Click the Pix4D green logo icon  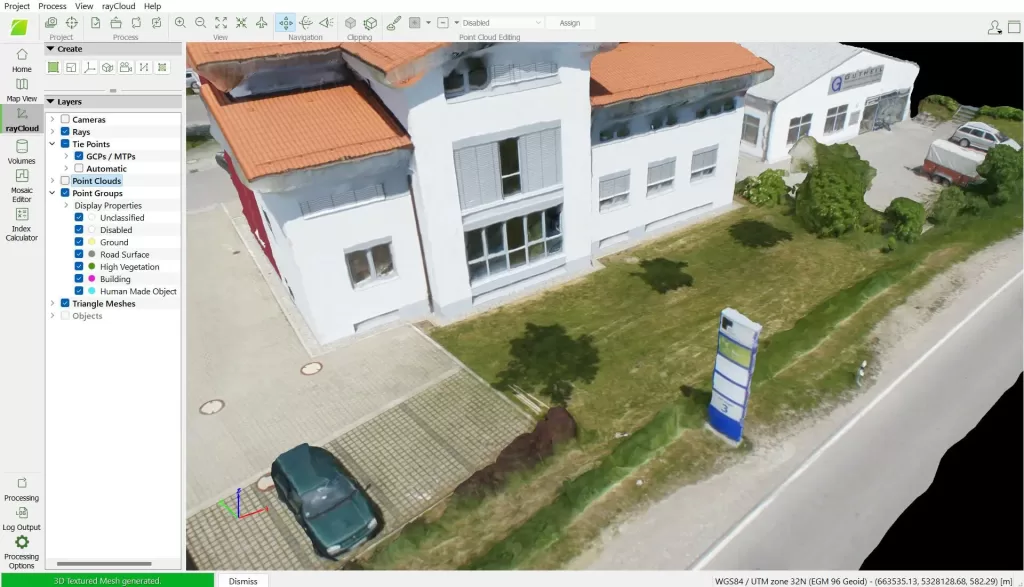pyautogui.click(x=20, y=27)
